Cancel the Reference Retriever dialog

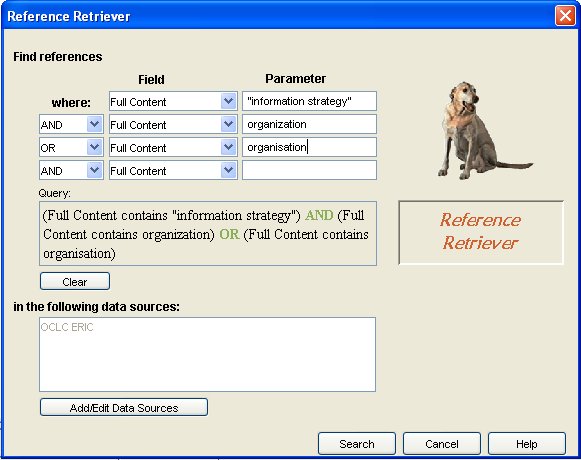click(442, 443)
